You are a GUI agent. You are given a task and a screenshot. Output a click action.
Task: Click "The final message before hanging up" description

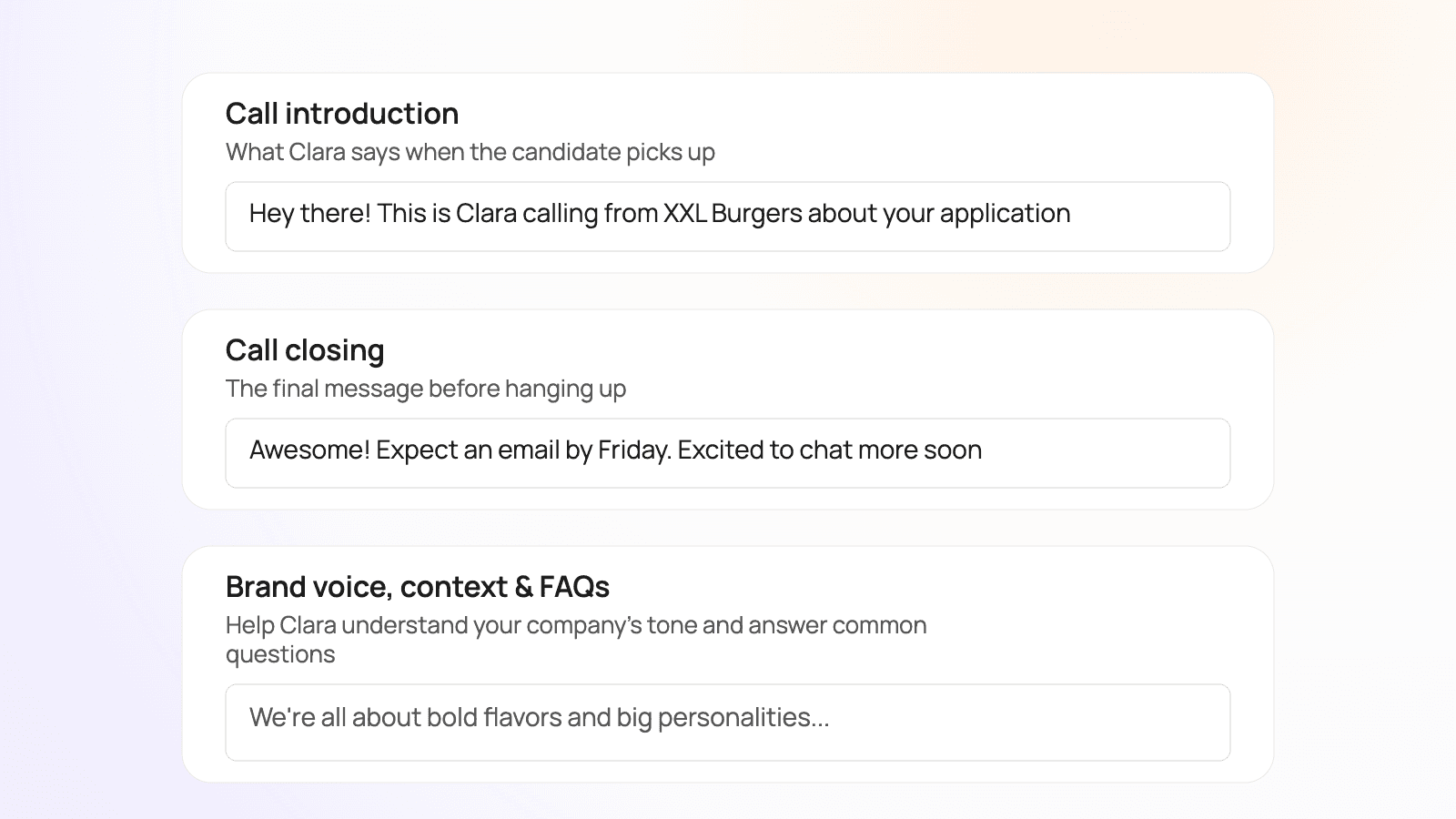click(x=426, y=389)
